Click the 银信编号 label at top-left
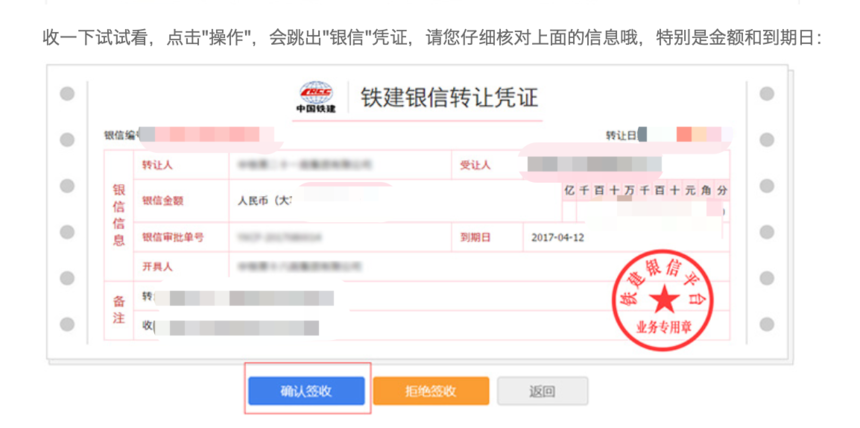Image resolution: width=860 pixels, height=428 pixels. click(121, 134)
